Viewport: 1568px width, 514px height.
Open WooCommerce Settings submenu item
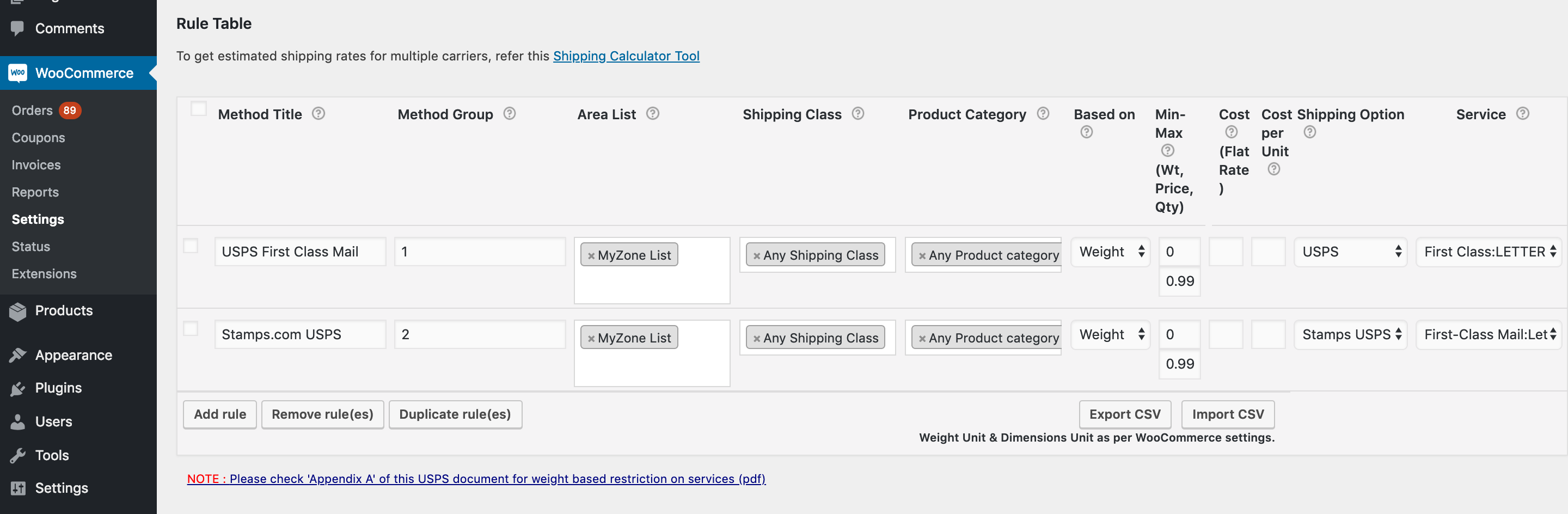[38, 220]
